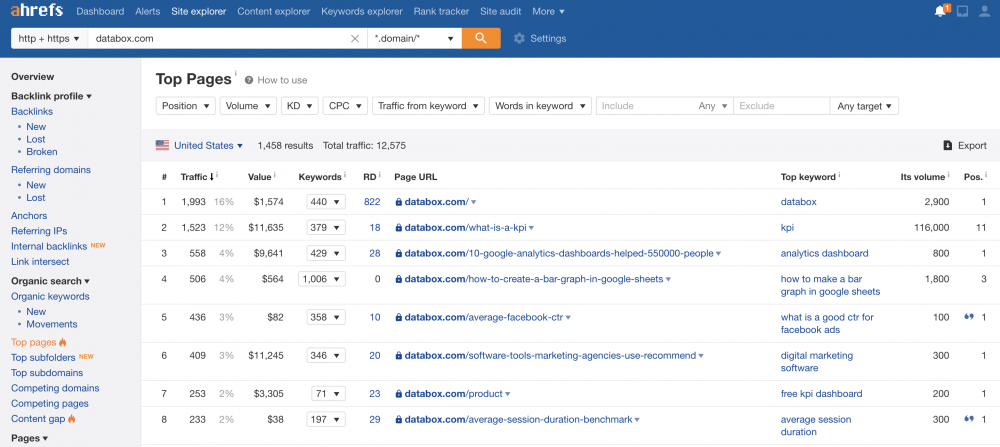Expand the Position filter dropdown
1000x447 pixels.
pyautogui.click(x=186, y=106)
